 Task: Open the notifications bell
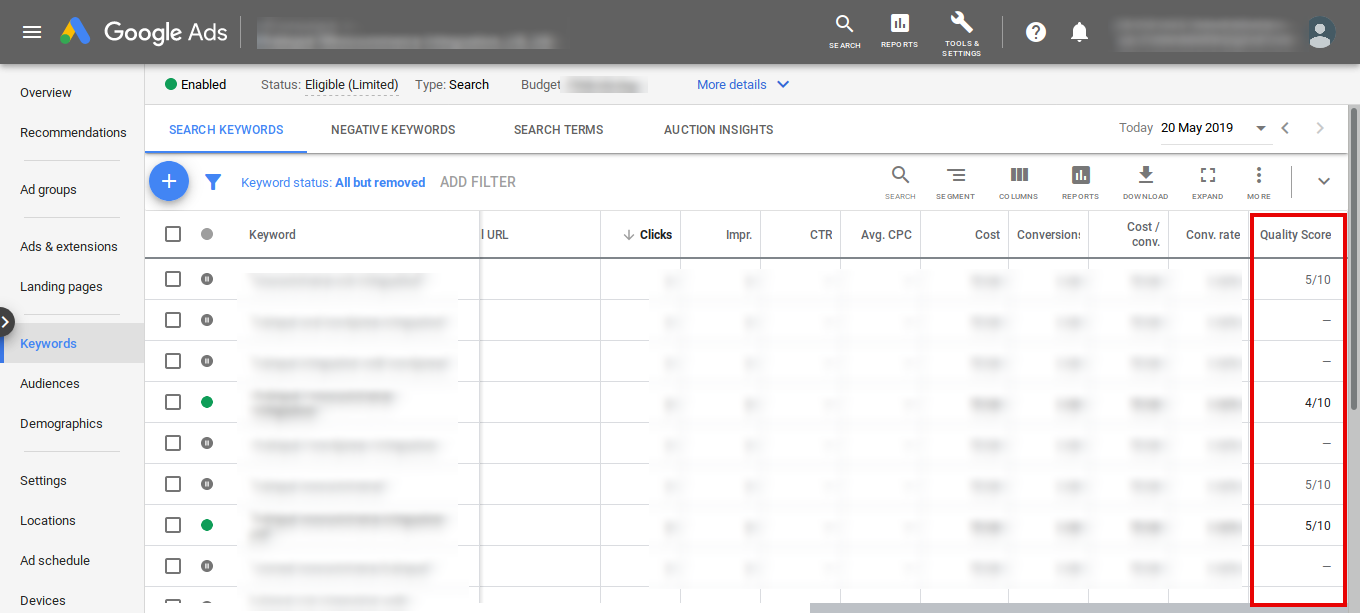1079,32
